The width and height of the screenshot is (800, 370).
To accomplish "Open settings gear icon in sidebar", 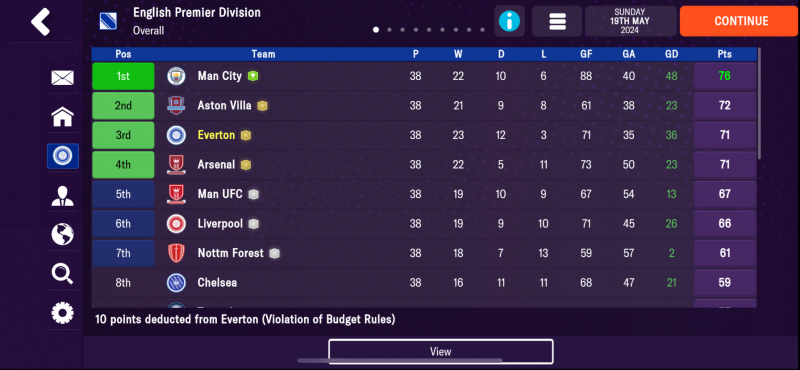I will [x=62, y=313].
